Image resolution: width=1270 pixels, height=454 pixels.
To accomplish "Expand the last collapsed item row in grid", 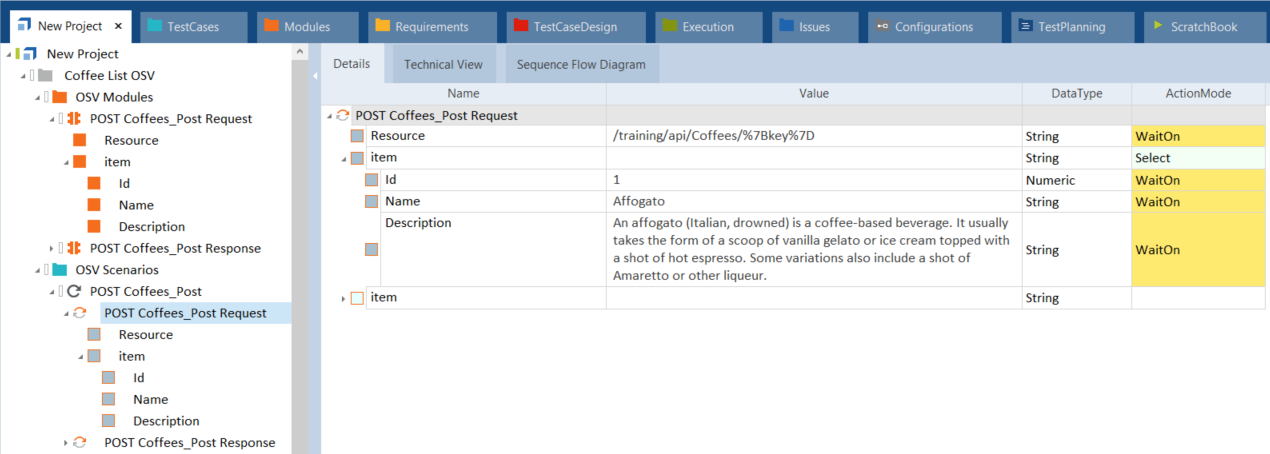I will 343,298.
